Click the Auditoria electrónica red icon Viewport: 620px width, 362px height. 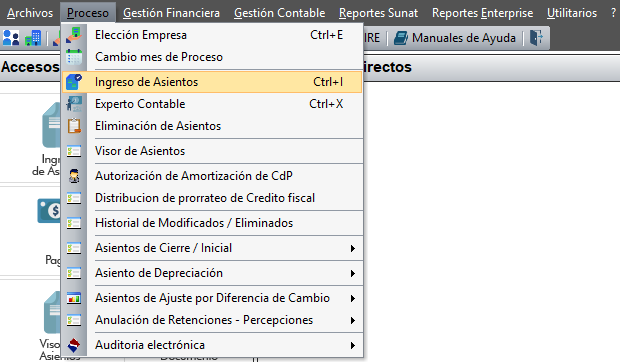[74, 345]
